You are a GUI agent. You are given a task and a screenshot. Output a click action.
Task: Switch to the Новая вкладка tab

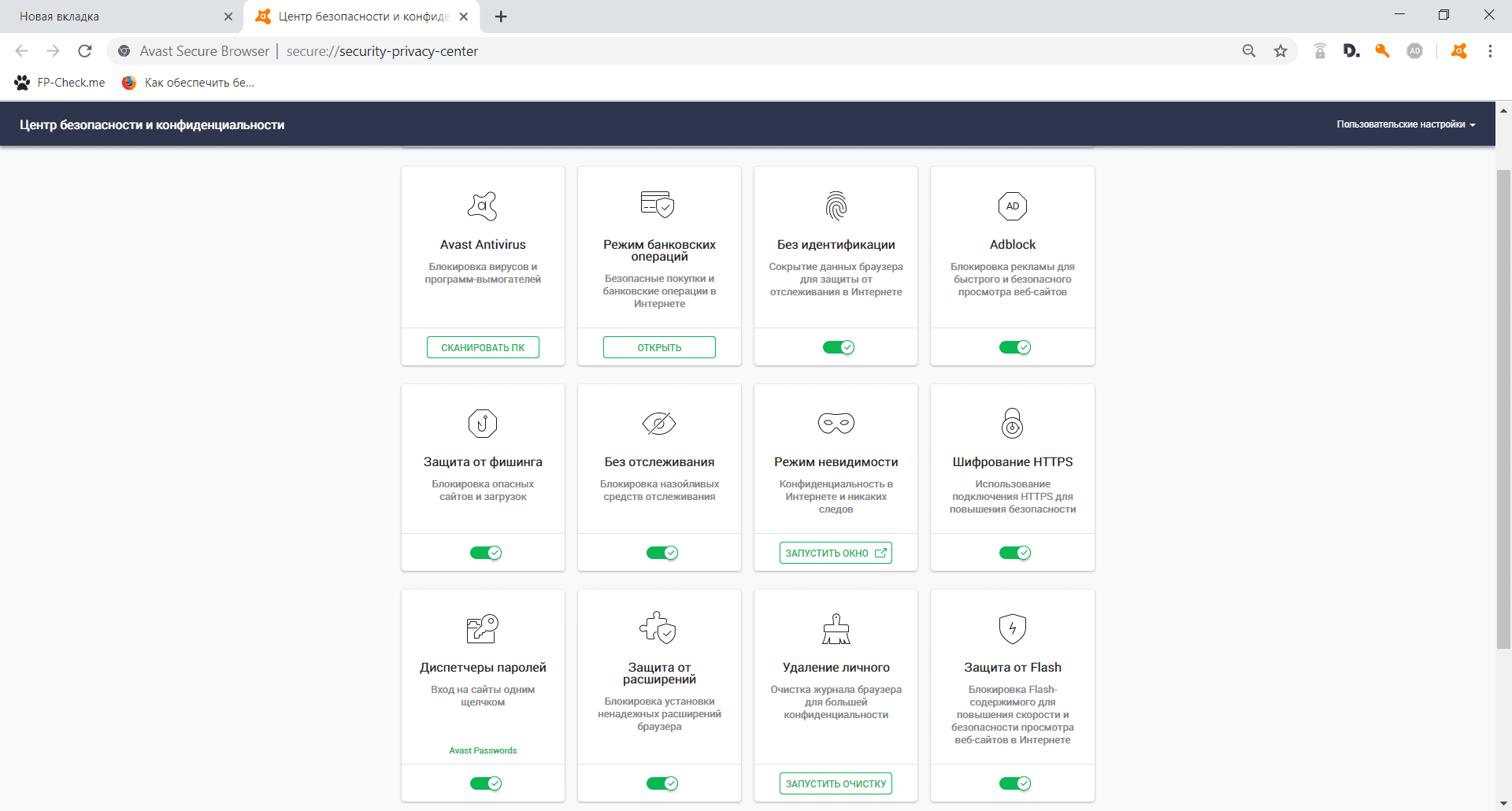pos(122,17)
